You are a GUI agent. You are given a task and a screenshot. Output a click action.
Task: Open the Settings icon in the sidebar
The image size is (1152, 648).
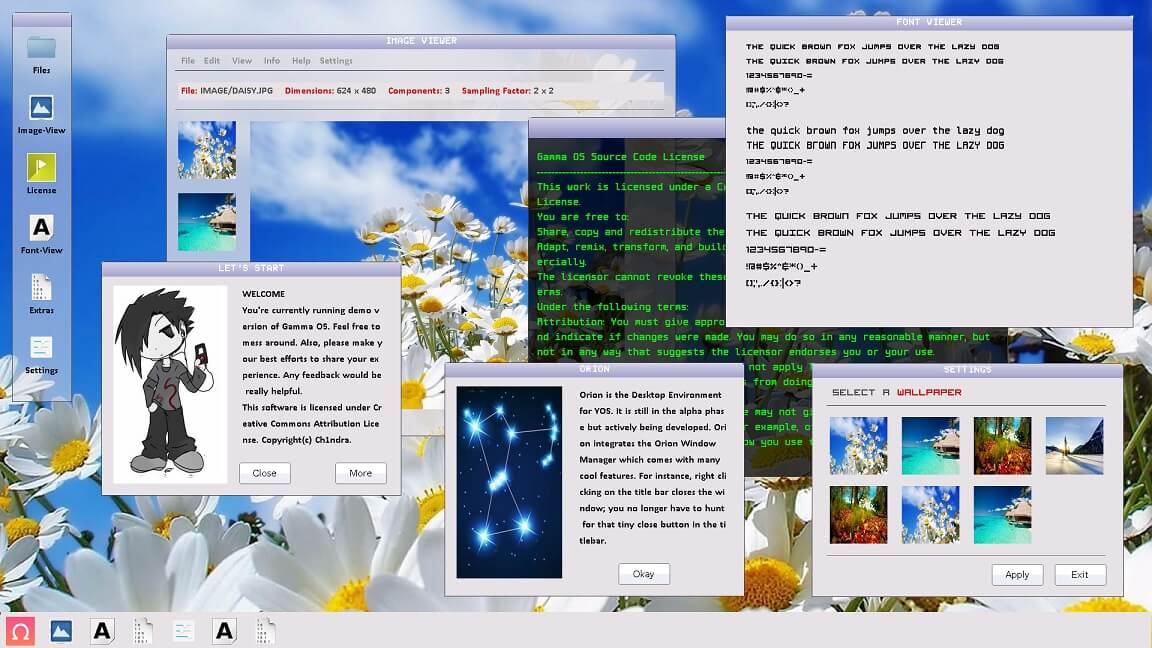tap(41, 355)
